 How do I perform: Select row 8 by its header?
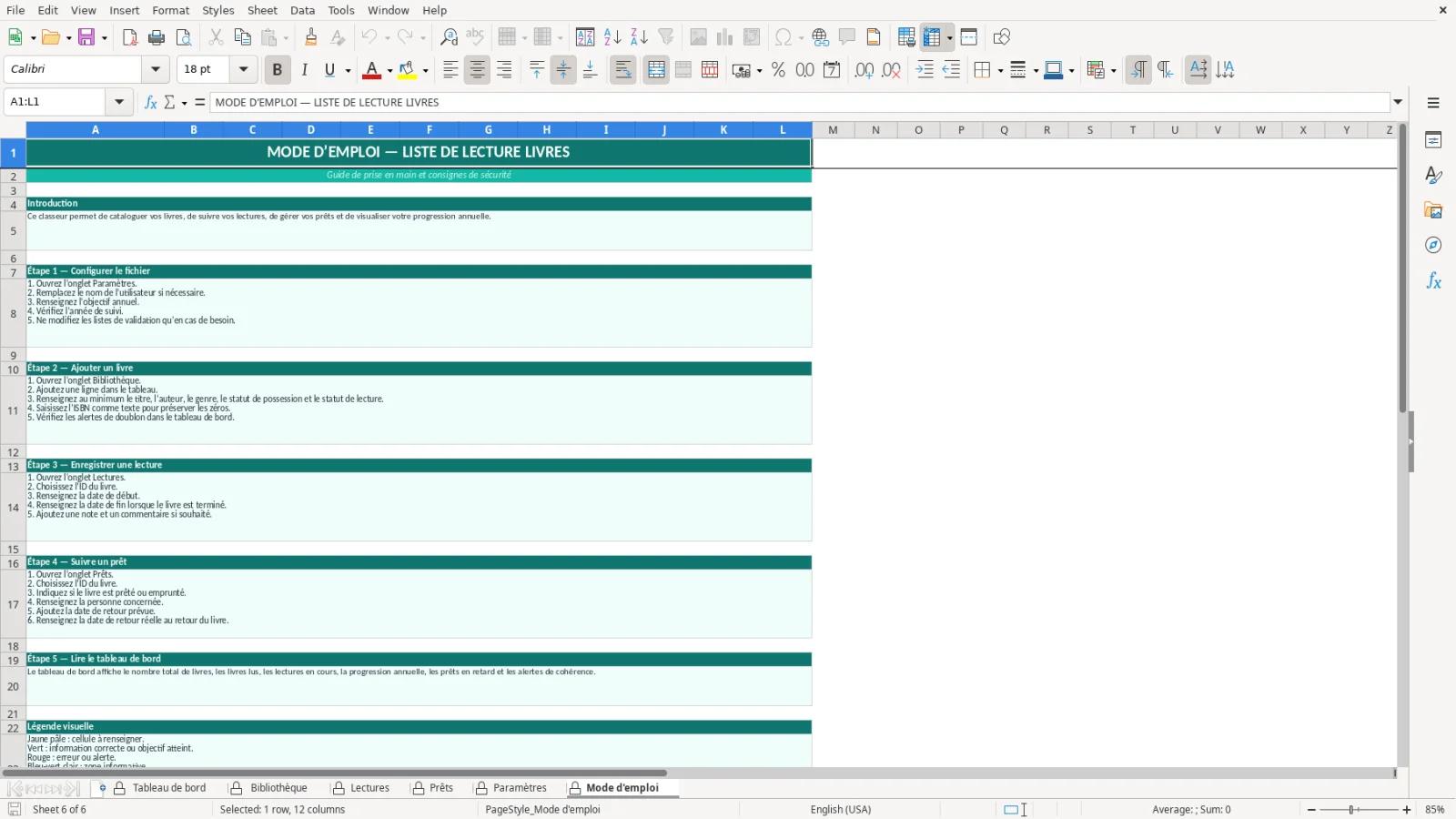pyautogui.click(x=13, y=314)
